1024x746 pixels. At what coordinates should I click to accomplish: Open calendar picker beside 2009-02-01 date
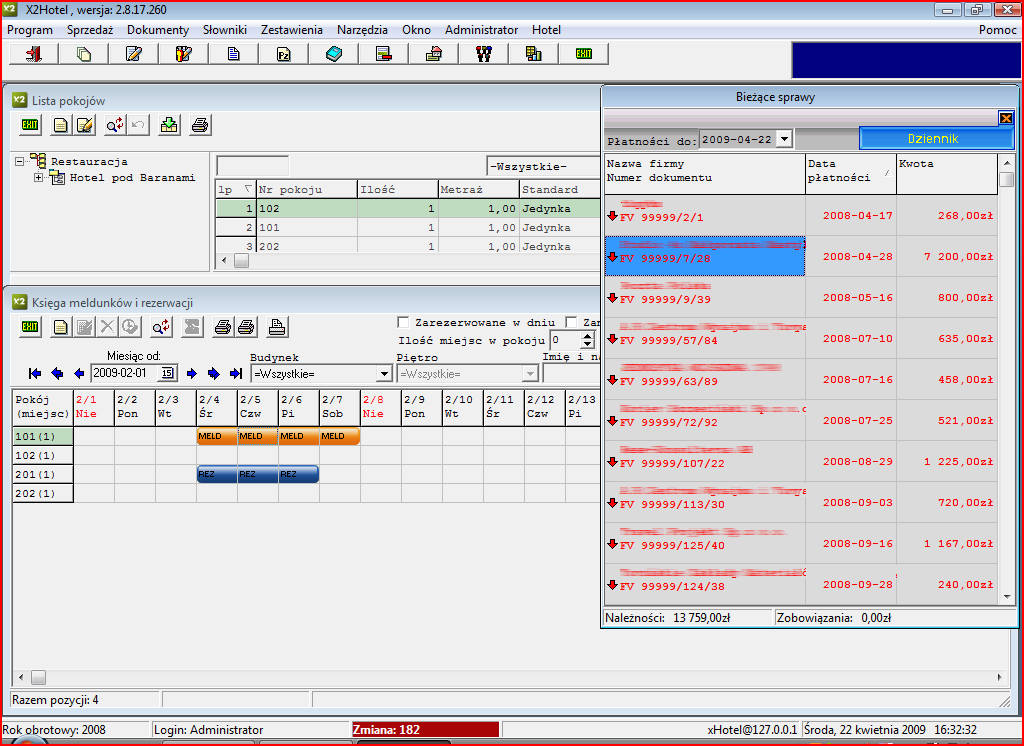[x=167, y=373]
